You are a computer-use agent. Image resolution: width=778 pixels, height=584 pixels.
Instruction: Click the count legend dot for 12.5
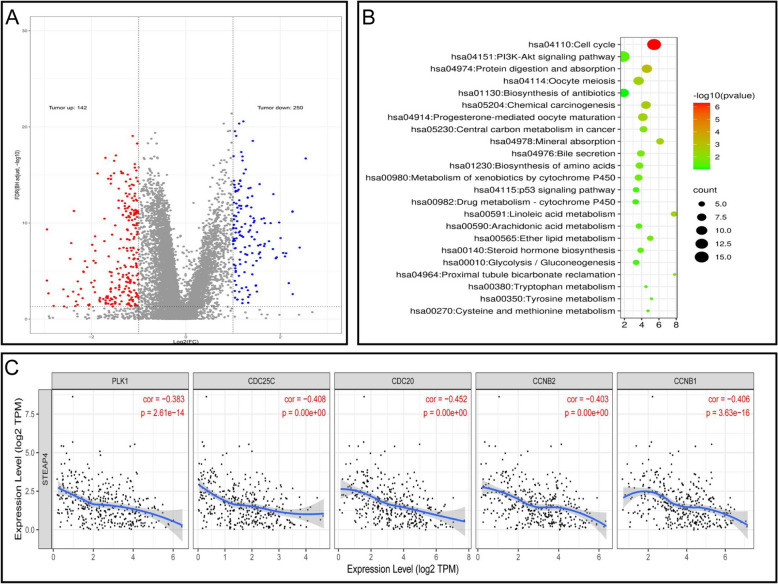tap(701, 244)
